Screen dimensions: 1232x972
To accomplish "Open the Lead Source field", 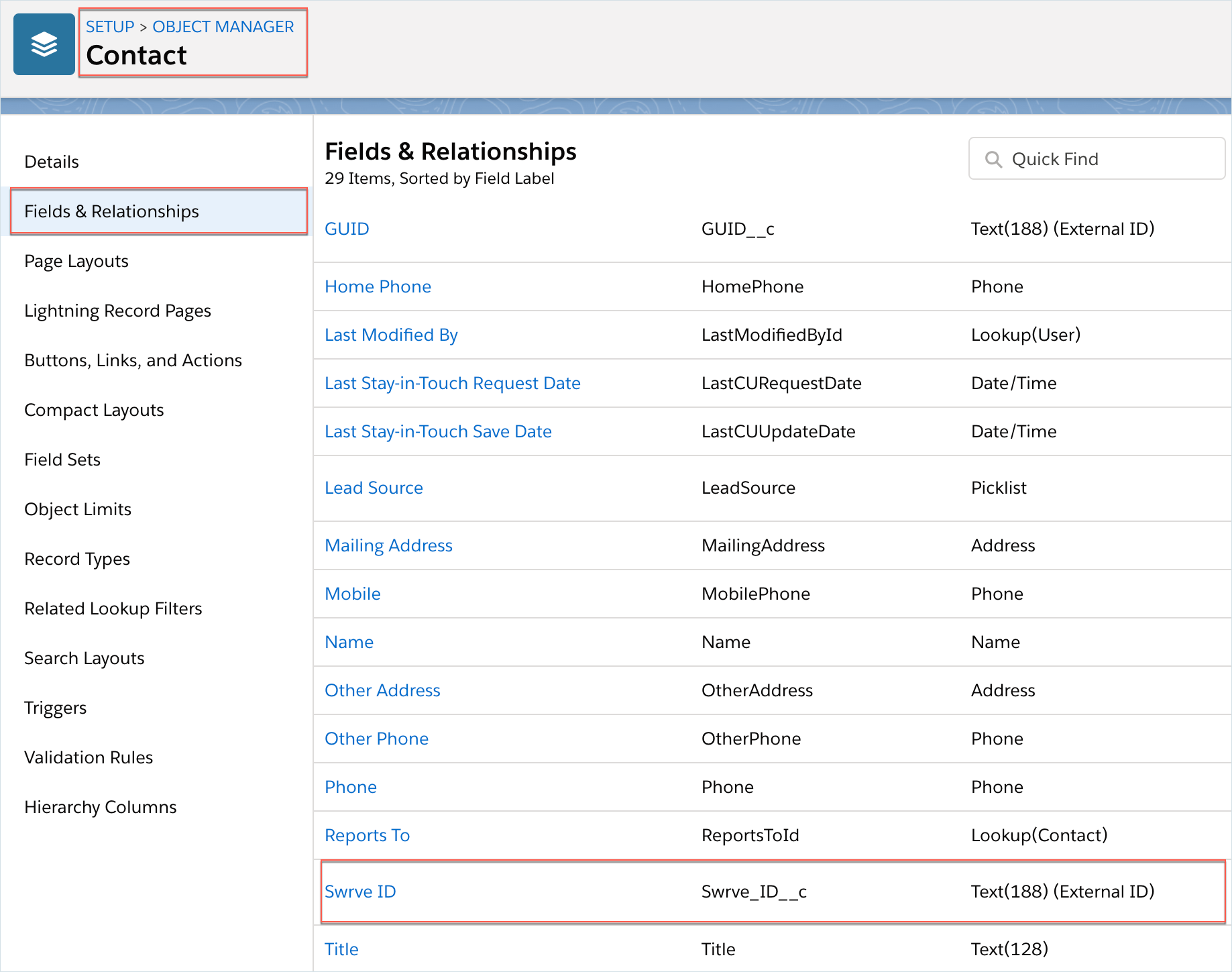I will [374, 488].
